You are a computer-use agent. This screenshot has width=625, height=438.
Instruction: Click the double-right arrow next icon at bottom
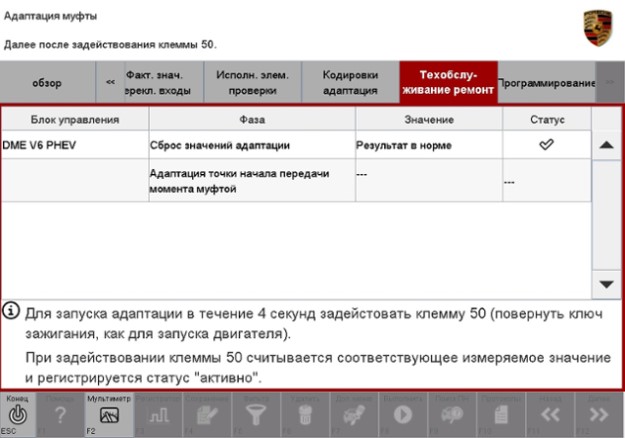coord(598,416)
